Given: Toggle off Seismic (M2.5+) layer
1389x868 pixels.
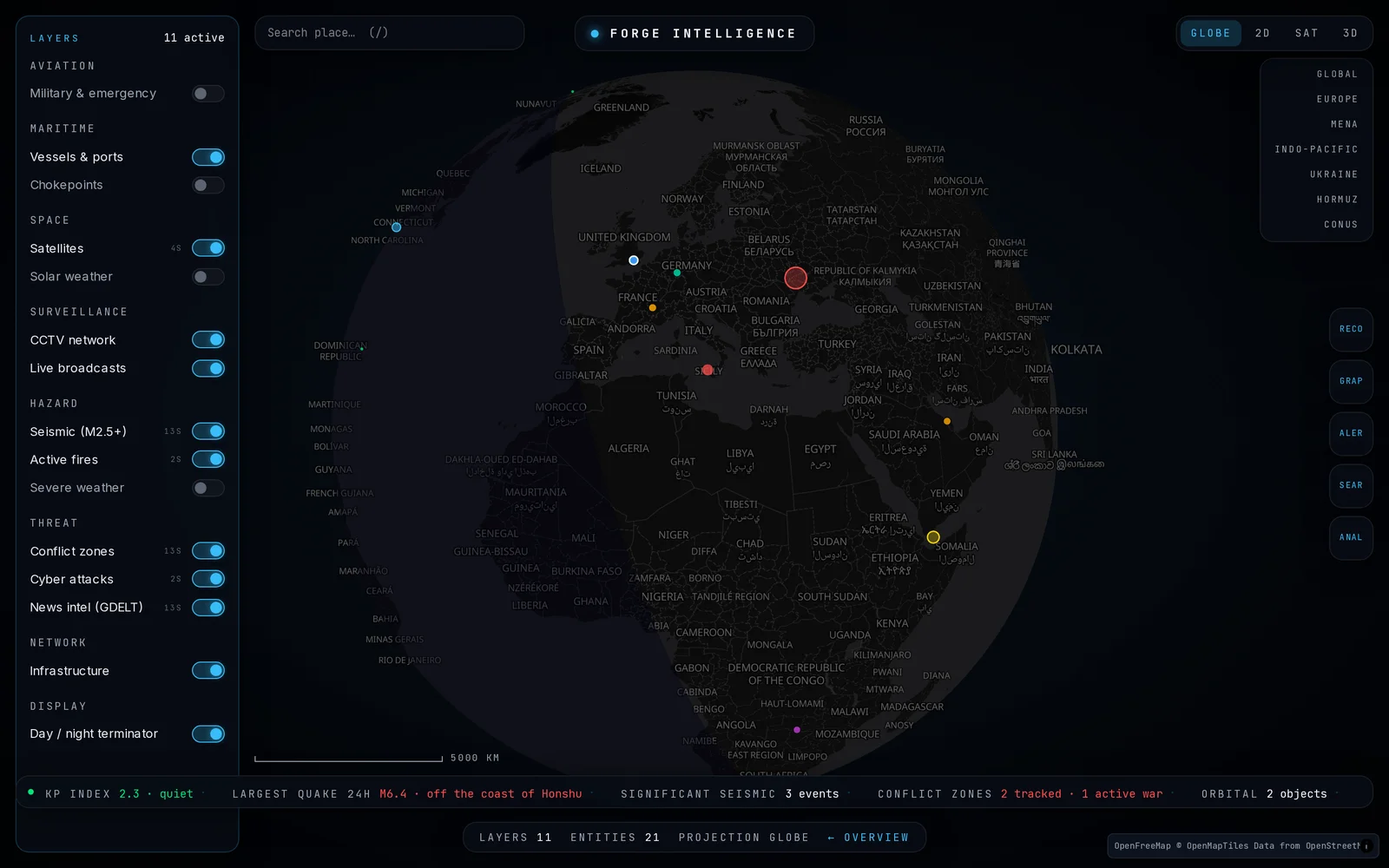Looking at the screenshot, I should (x=208, y=431).
